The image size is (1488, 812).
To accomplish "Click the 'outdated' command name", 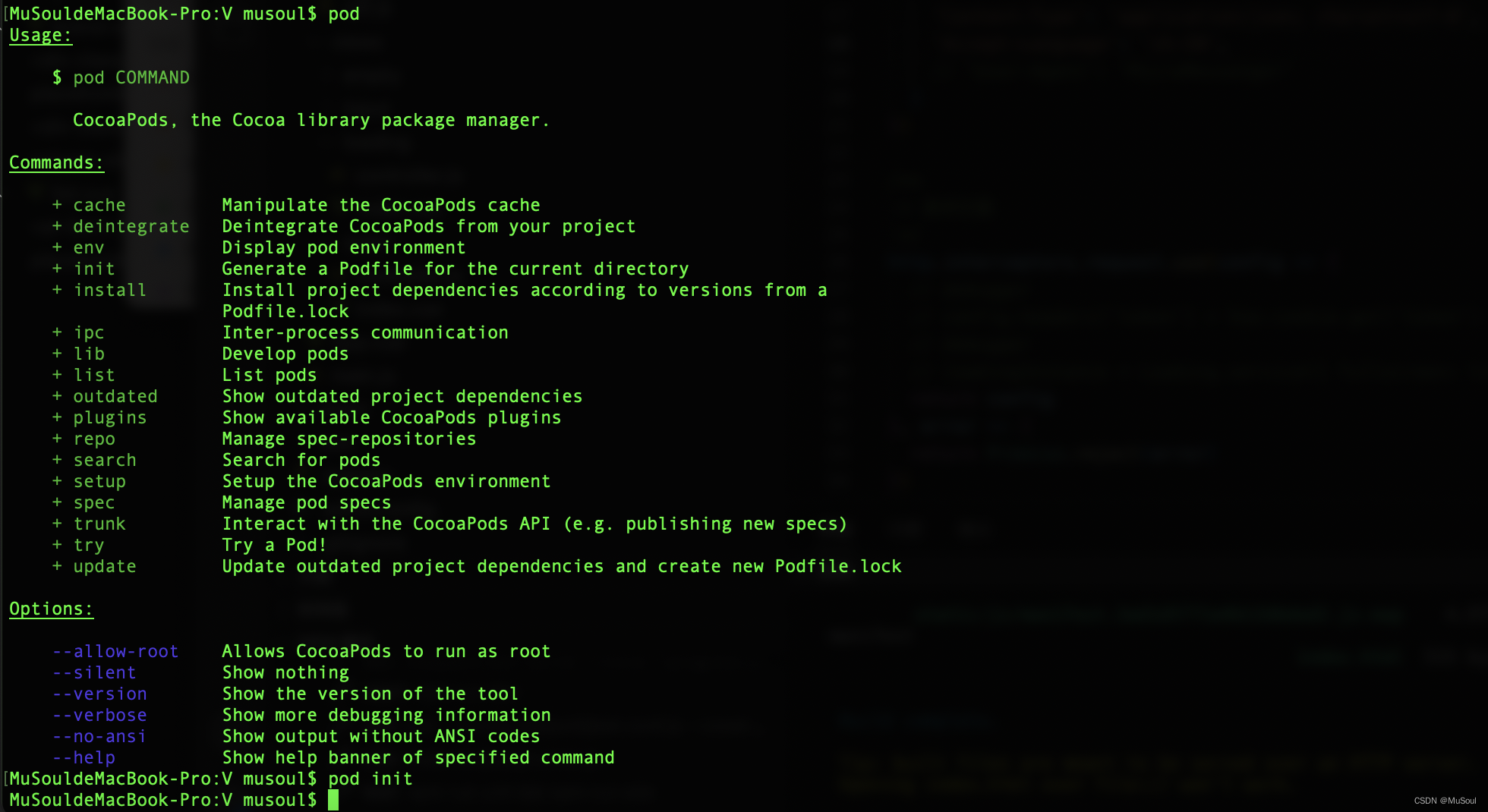I will (115, 396).
